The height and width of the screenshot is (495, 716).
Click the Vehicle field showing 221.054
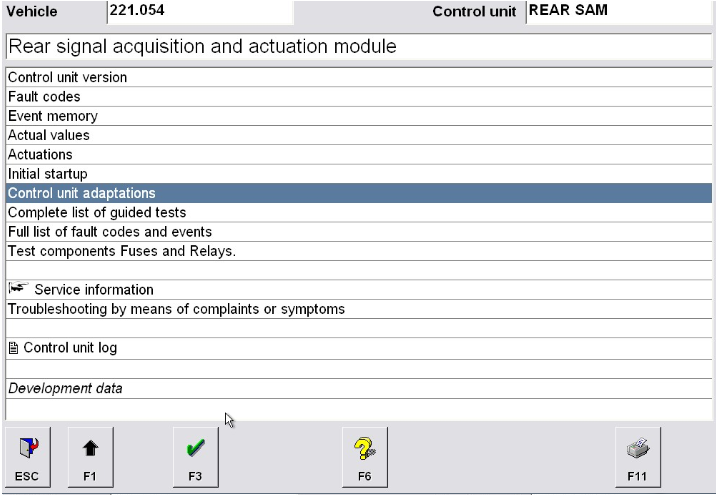(199, 12)
